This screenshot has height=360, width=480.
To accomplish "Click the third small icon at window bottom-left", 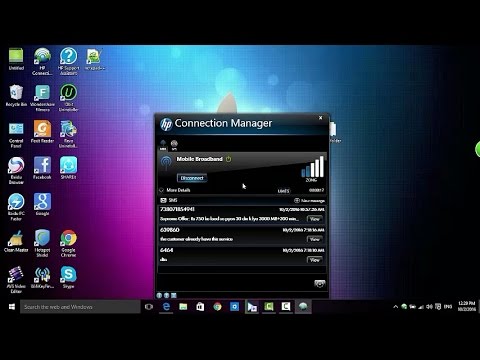I will click(x=174, y=295).
